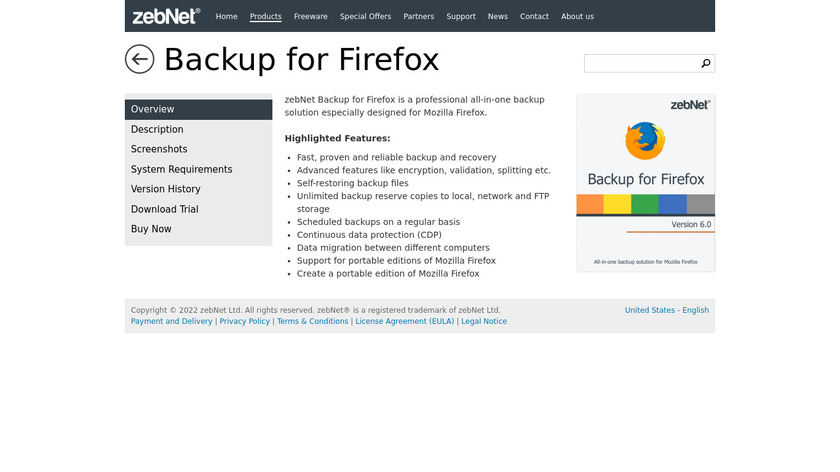
Task: Open the Terms & Conditions link
Action: [312, 321]
